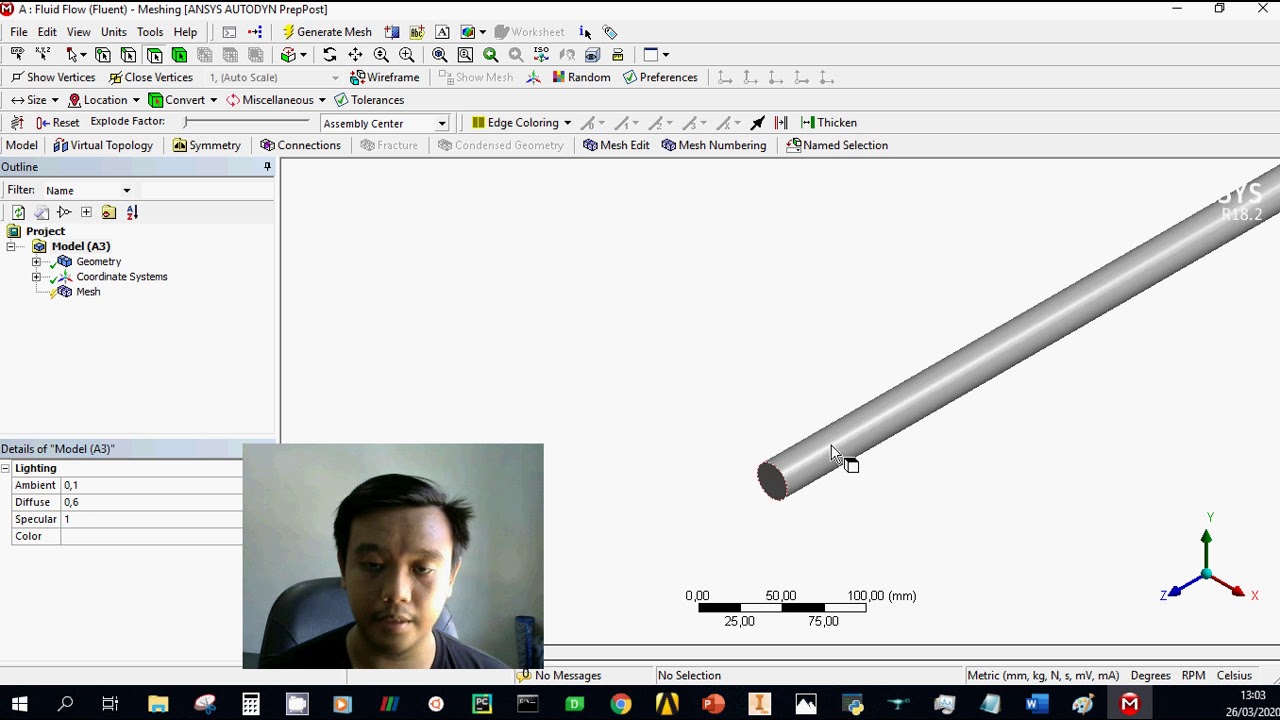This screenshot has height=720, width=1280.
Task: Click Refresh icon in Outline toolbar
Action: point(18,212)
